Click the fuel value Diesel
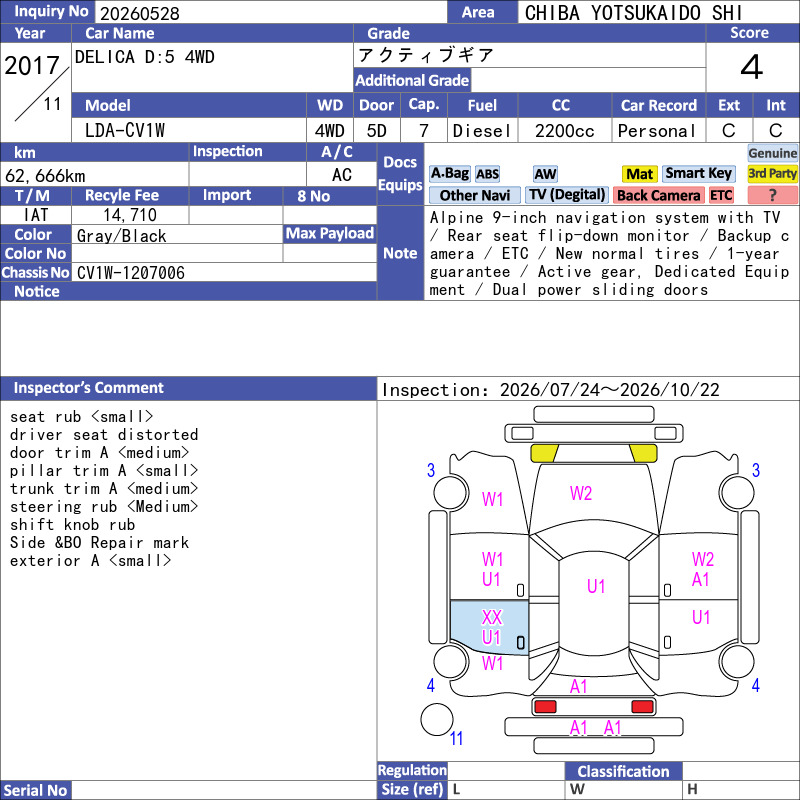Screen dimensions: 800x800 [482, 131]
